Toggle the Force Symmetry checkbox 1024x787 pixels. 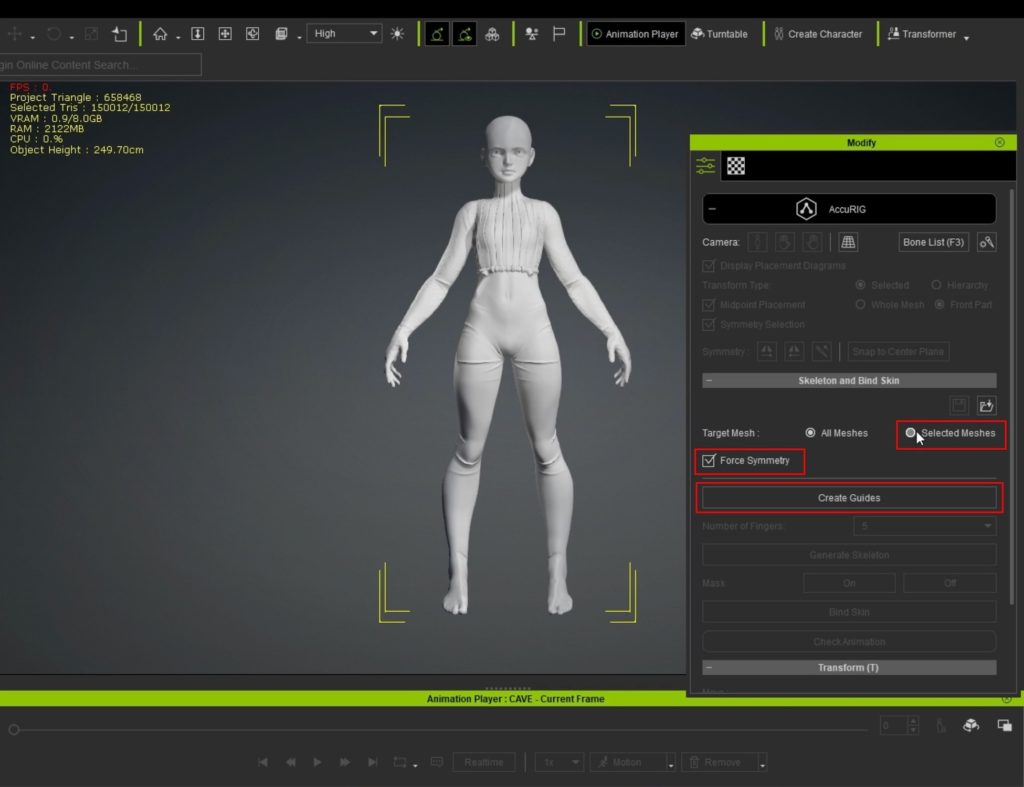pos(709,461)
